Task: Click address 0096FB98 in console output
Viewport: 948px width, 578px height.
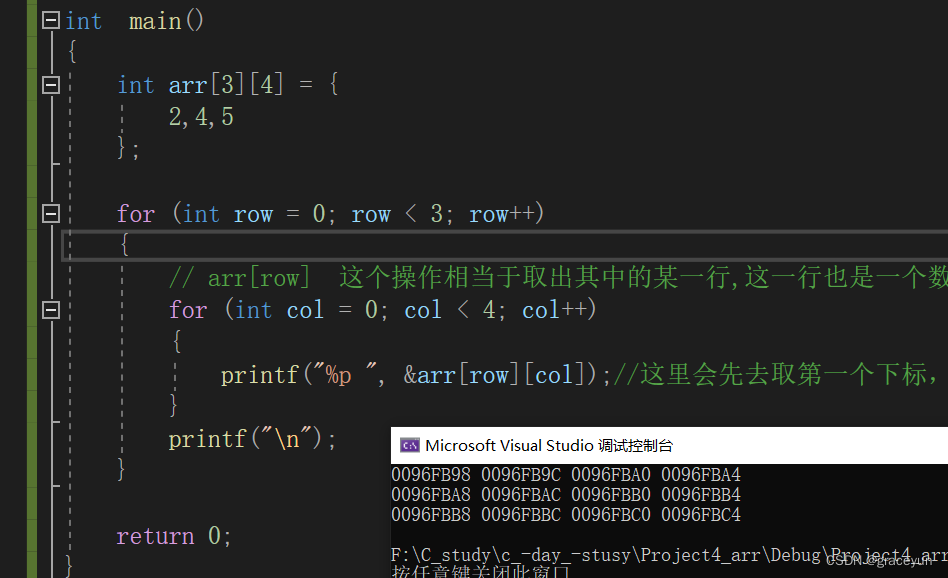Action: 430,475
